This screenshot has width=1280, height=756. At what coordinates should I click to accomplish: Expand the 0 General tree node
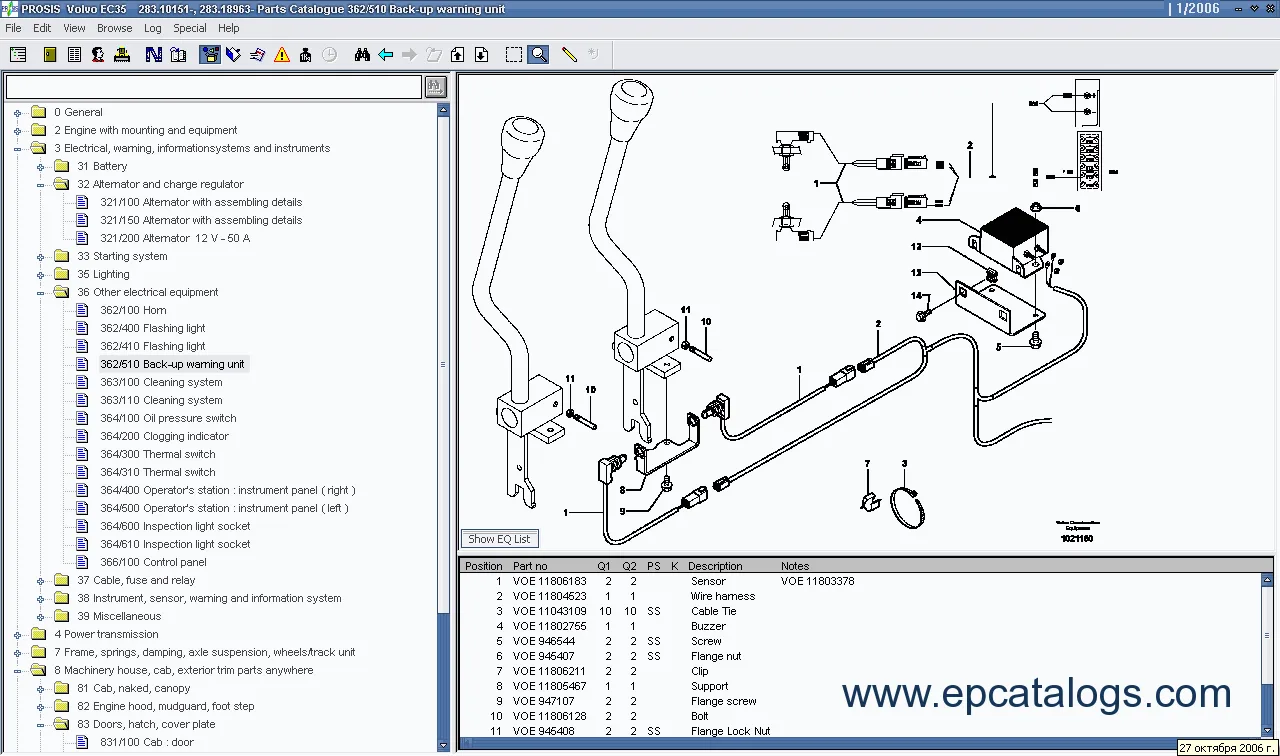click(17, 112)
